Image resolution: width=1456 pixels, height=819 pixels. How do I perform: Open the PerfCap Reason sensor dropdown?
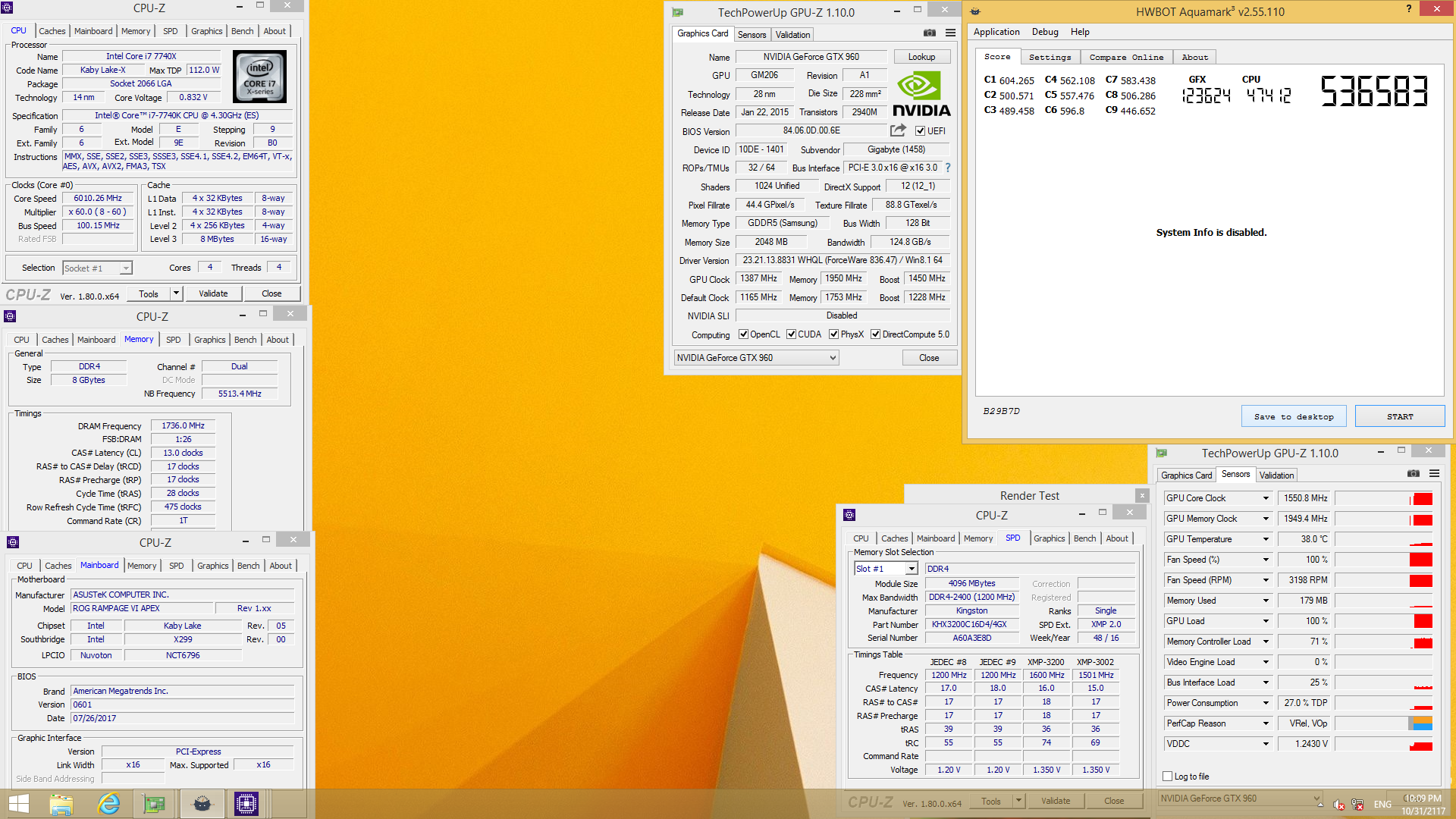pos(1266,723)
